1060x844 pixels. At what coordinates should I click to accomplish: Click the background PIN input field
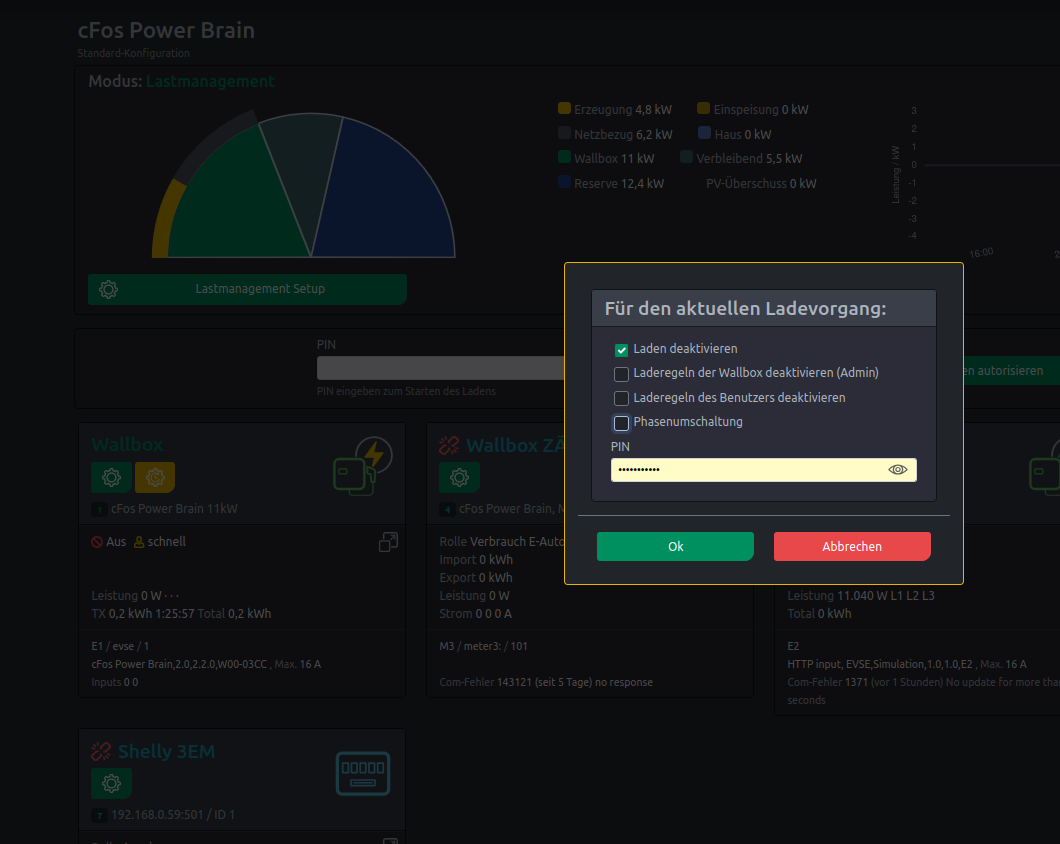[x=440, y=368]
